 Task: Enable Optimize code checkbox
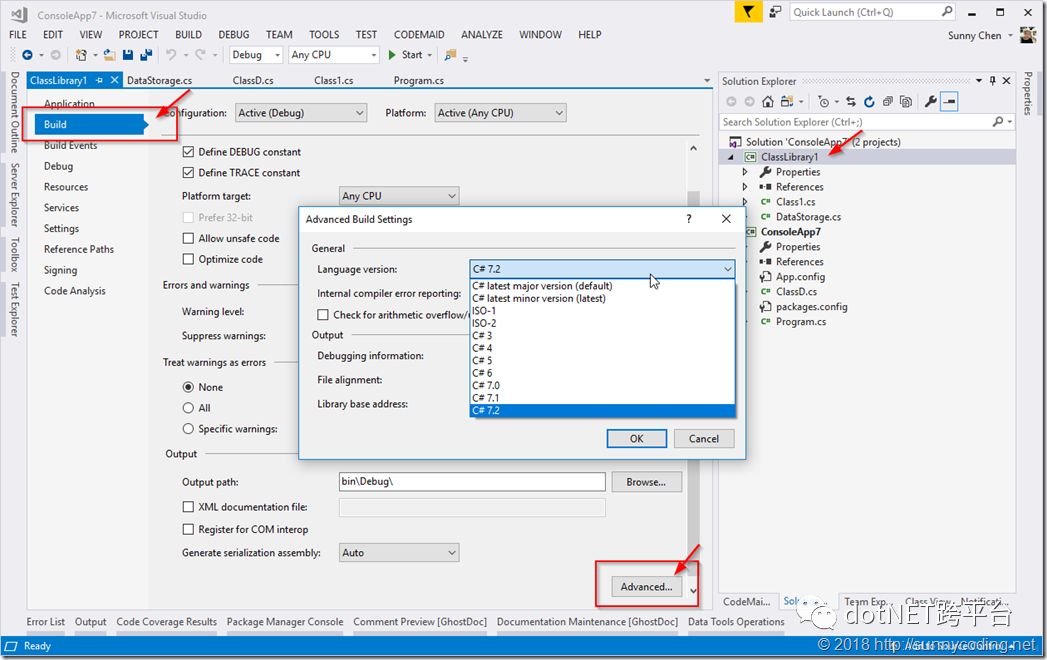tap(188, 259)
